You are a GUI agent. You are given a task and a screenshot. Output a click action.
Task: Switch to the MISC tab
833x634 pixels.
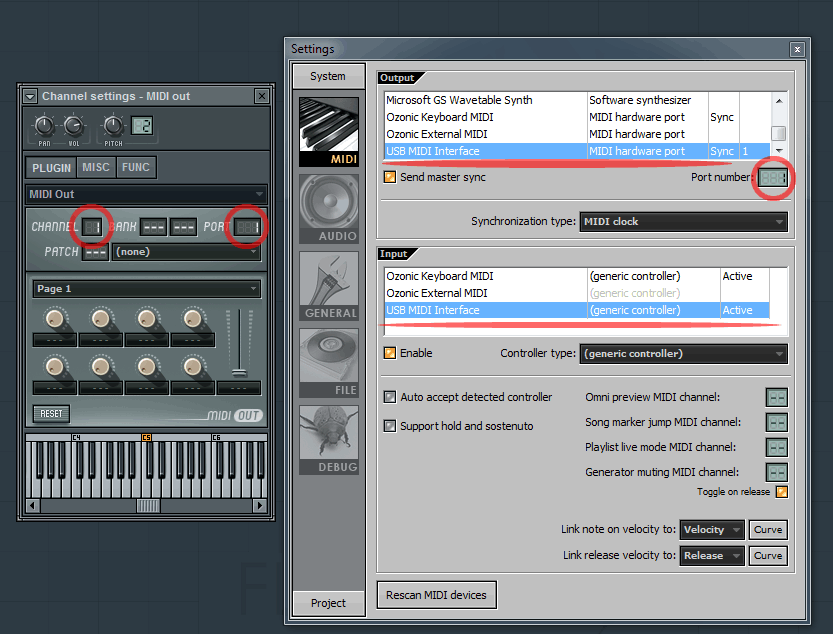click(96, 167)
